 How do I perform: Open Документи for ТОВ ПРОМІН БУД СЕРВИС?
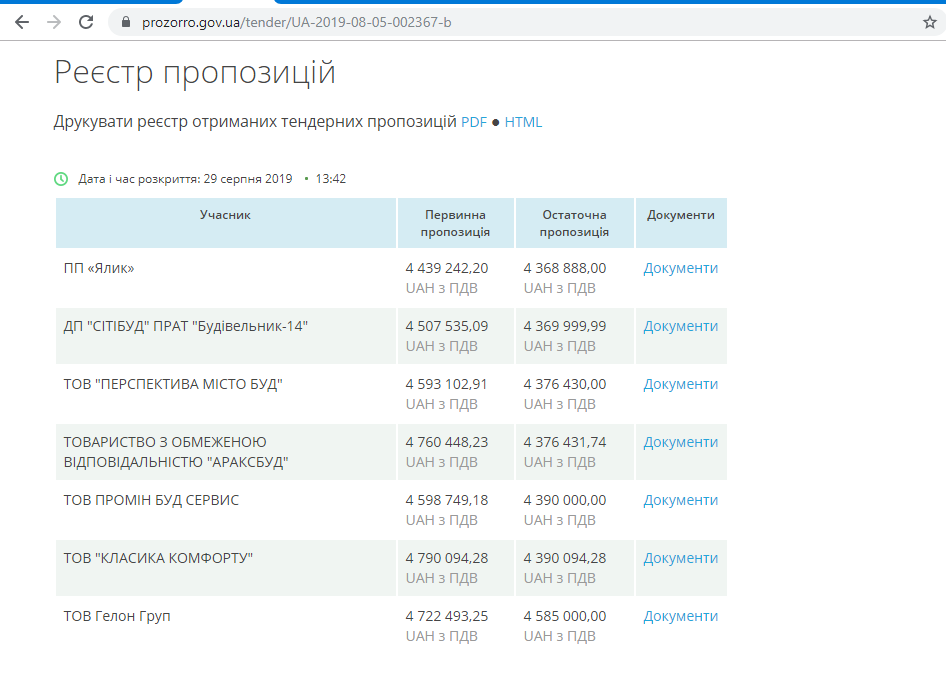tap(681, 500)
